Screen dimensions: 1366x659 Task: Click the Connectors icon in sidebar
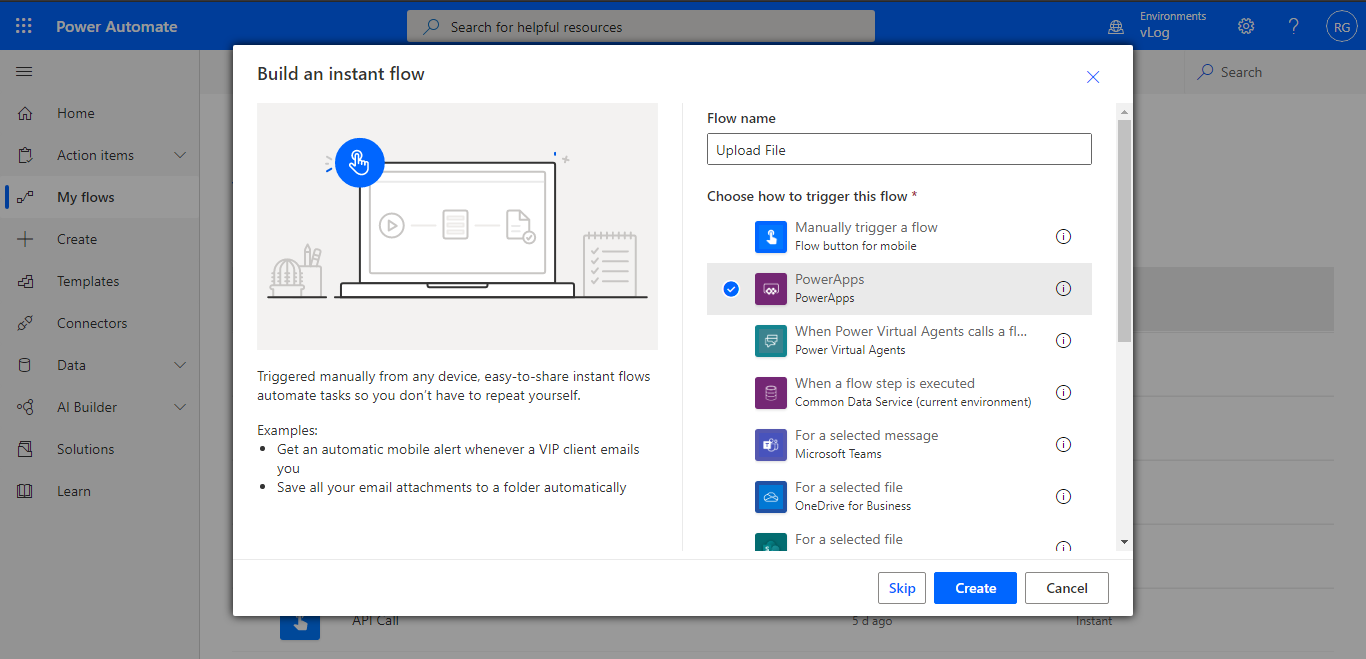coord(26,323)
